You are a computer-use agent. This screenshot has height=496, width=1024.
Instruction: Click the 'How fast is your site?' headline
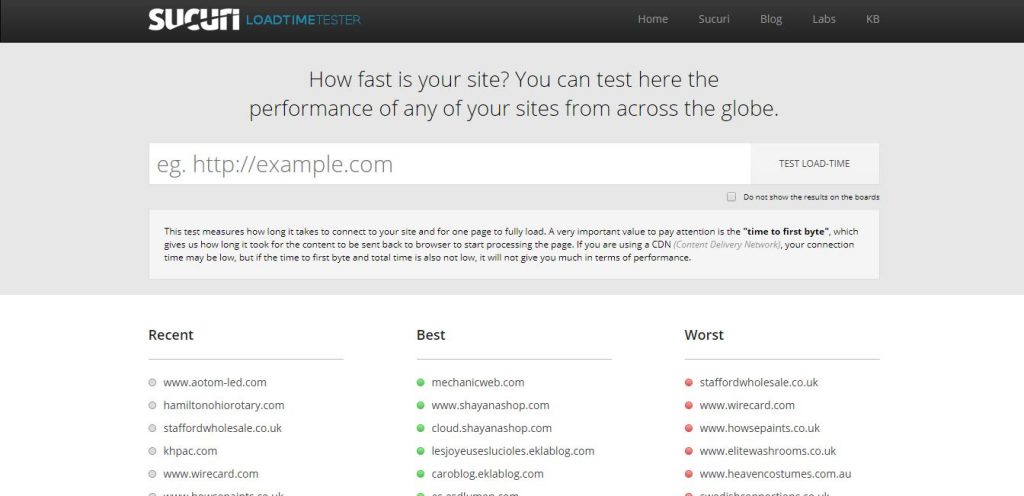point(514,94)
